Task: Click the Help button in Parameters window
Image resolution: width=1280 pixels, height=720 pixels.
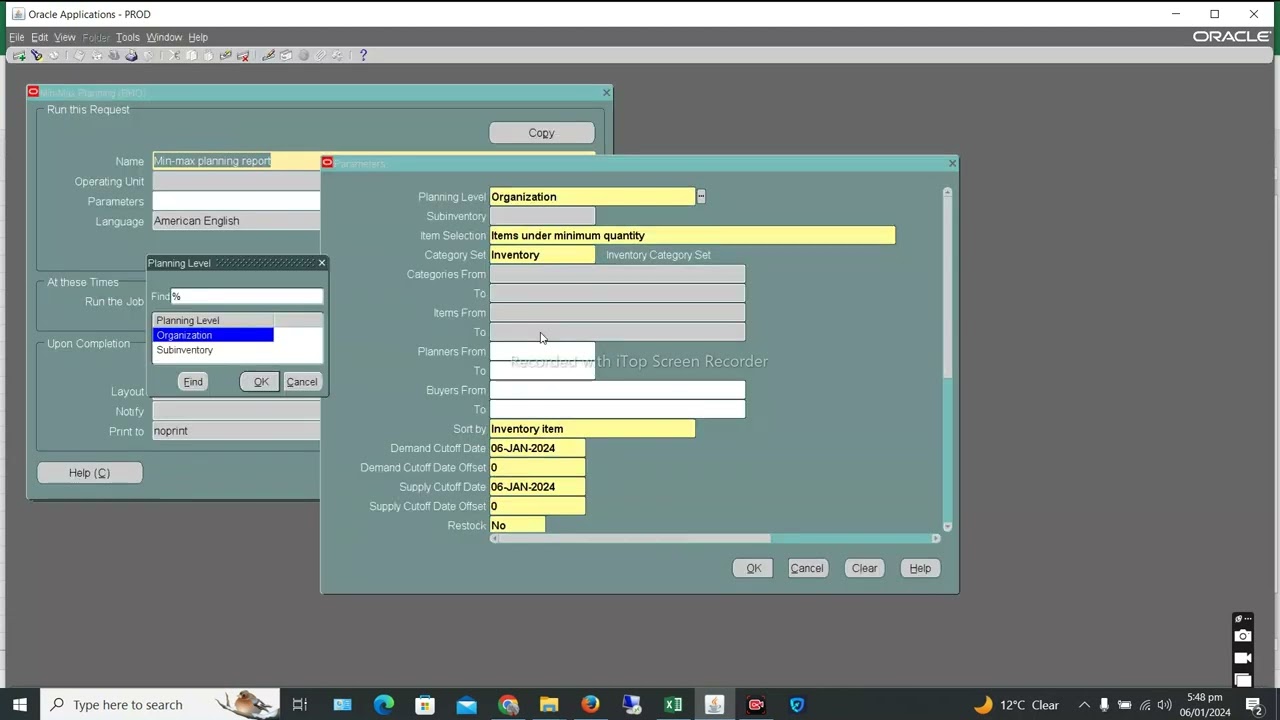Action: [x=920, y=568]
